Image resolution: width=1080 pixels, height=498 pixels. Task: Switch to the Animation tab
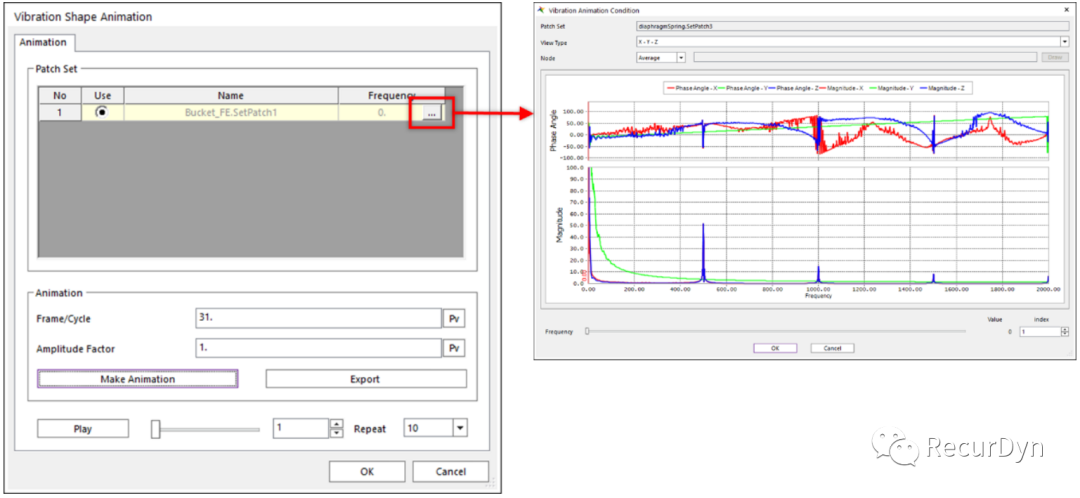pos(44,42)
